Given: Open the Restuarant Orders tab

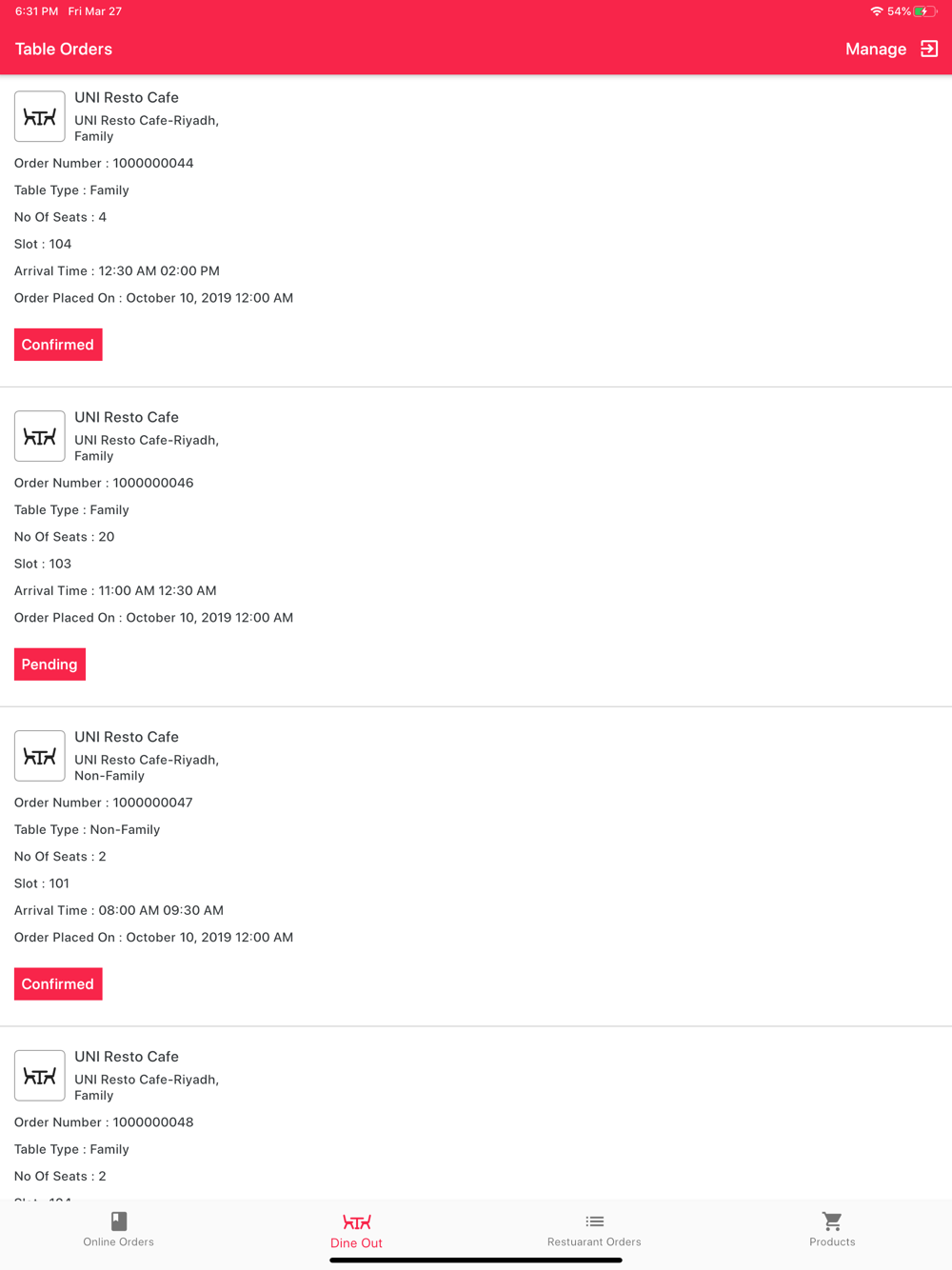Looking at the screenshot, I should click(595, 1229).
